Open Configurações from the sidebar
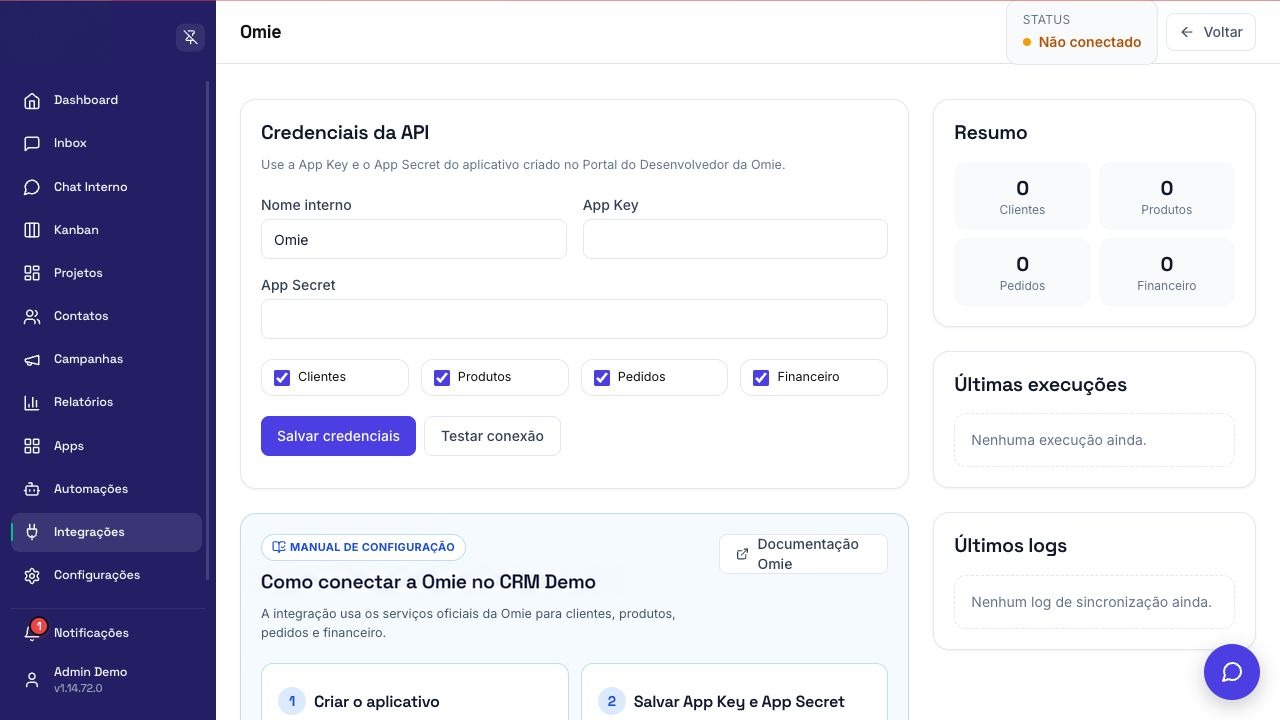 pos(106,575)
